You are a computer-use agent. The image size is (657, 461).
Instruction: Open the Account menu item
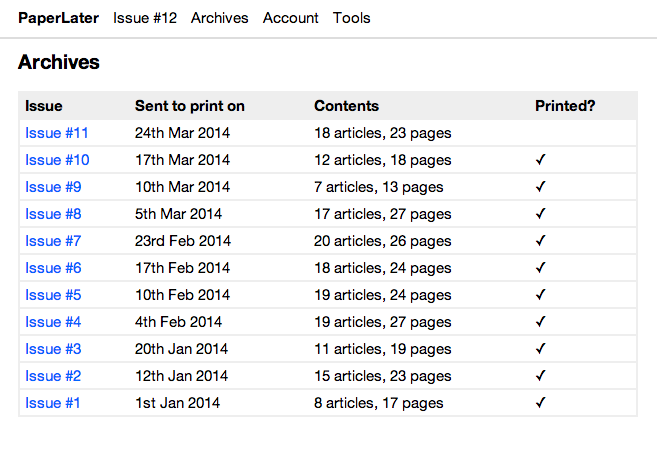[291, 18]
